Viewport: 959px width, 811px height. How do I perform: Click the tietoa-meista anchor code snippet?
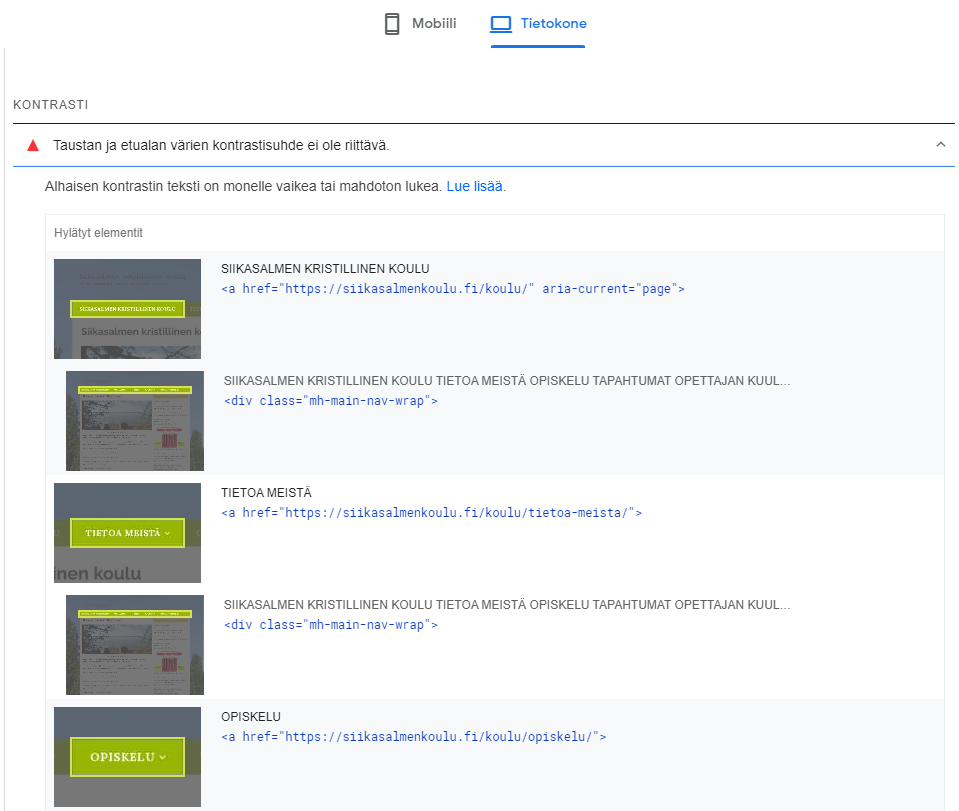(431, 513)
